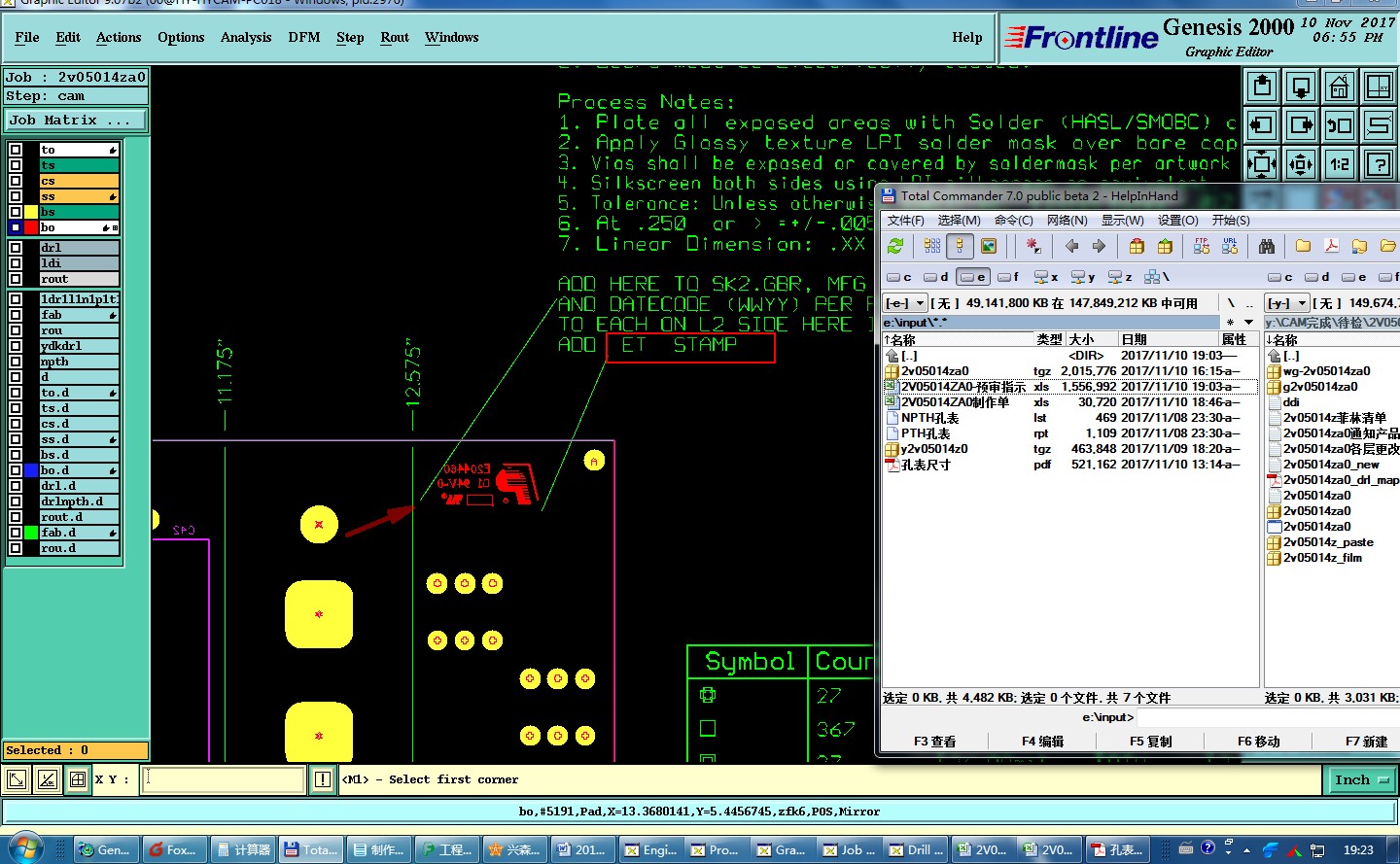Screen dimensions: 1400x864
Task: Click the angle measure icon by XY
Action: point(48,779)
